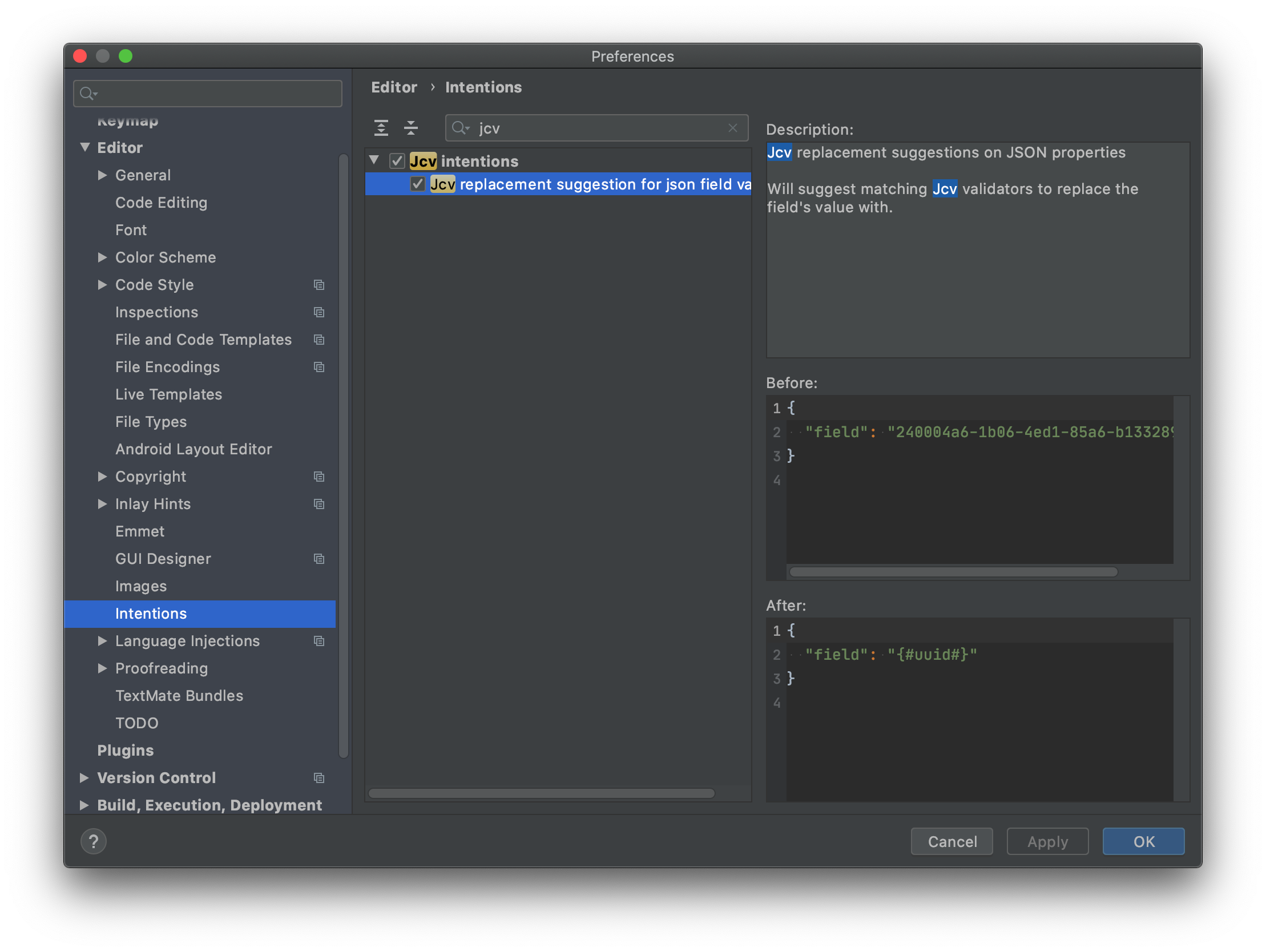Click the Before preview horizontal scrollbar
Image resolution: width=1266 pixels, height=952 pixels.
tap(953, 571)
